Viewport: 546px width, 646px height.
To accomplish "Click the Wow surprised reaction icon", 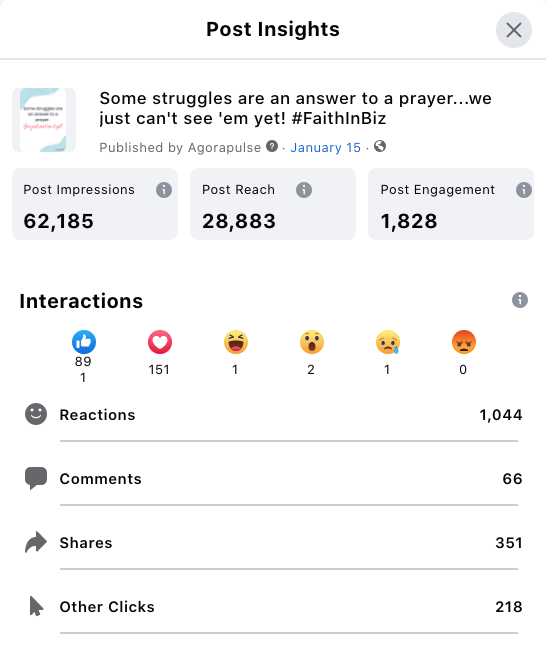I will point(312,342).
